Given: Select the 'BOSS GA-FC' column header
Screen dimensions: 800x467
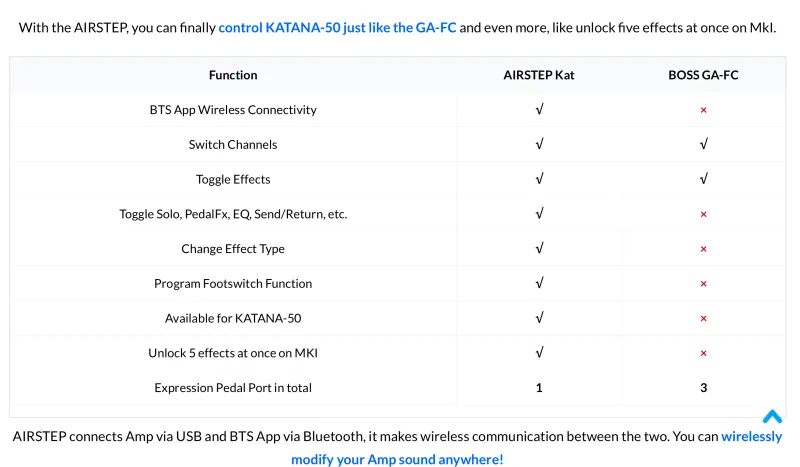Looking at the screenshot, I should click(x=703, y=75).
